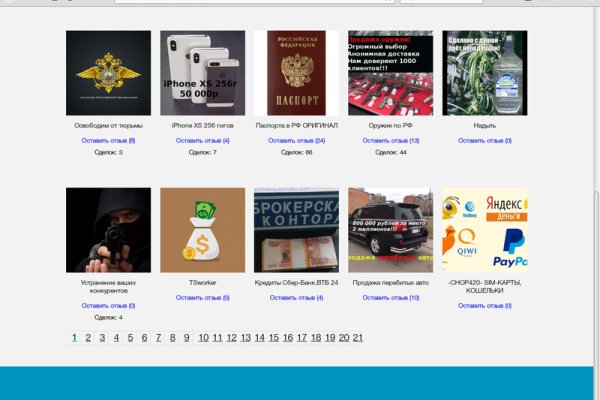
Task: Go to page 17 in pagination
Action: 302,338
